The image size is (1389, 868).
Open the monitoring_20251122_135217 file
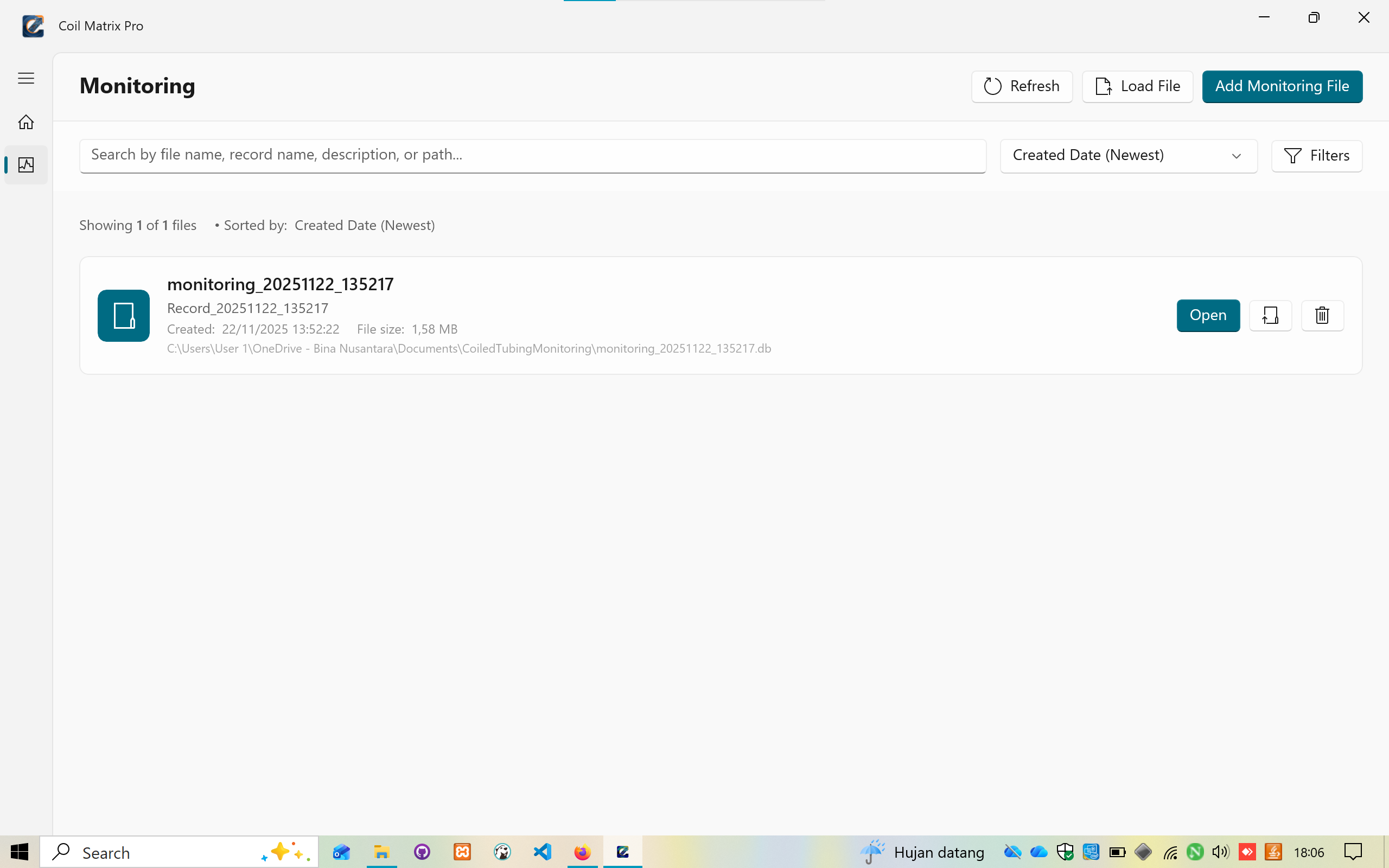(x=1208, y=315)
